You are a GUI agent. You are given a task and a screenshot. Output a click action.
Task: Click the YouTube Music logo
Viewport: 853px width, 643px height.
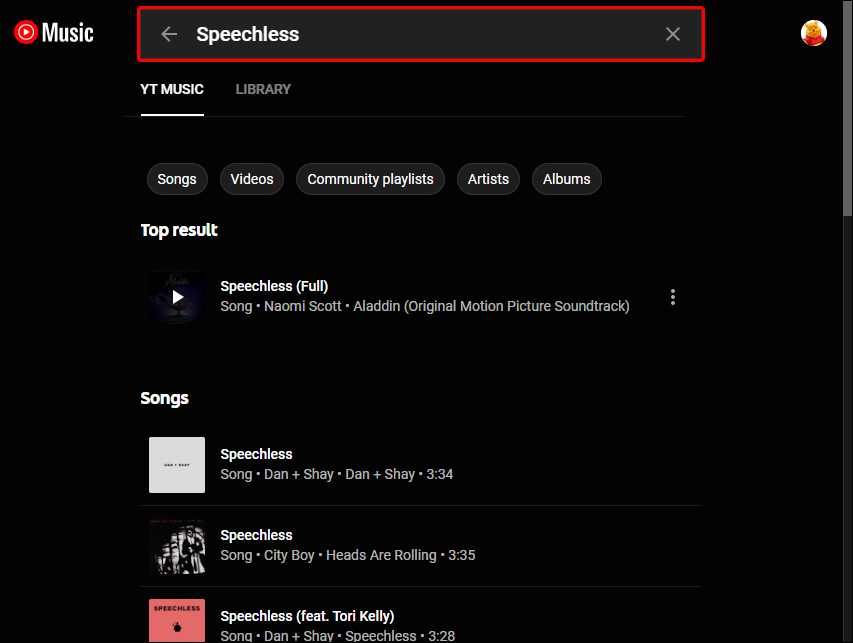[x=54, y=33]
